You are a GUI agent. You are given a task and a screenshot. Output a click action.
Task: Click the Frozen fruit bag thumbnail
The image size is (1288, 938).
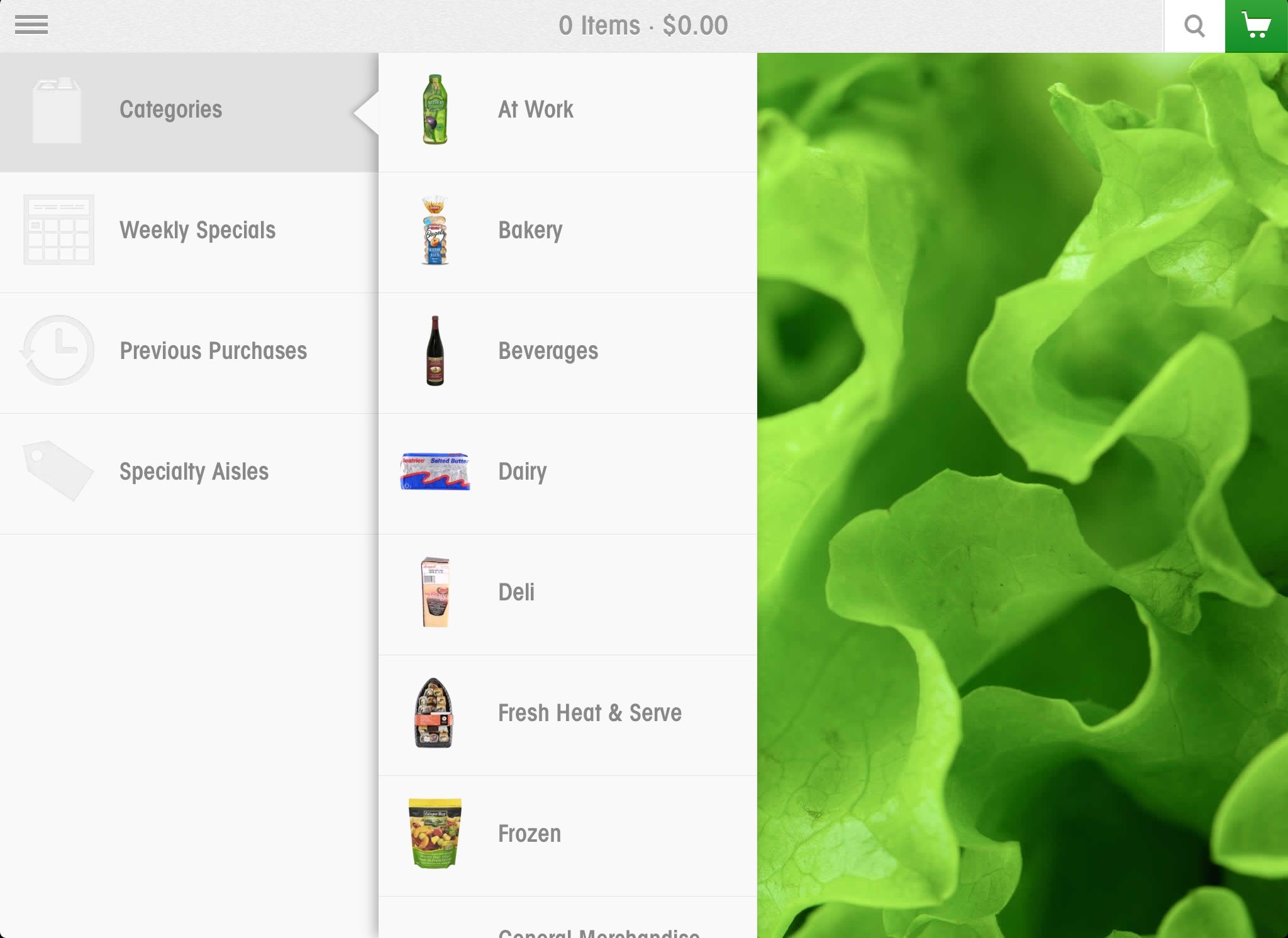coord(435,834)
